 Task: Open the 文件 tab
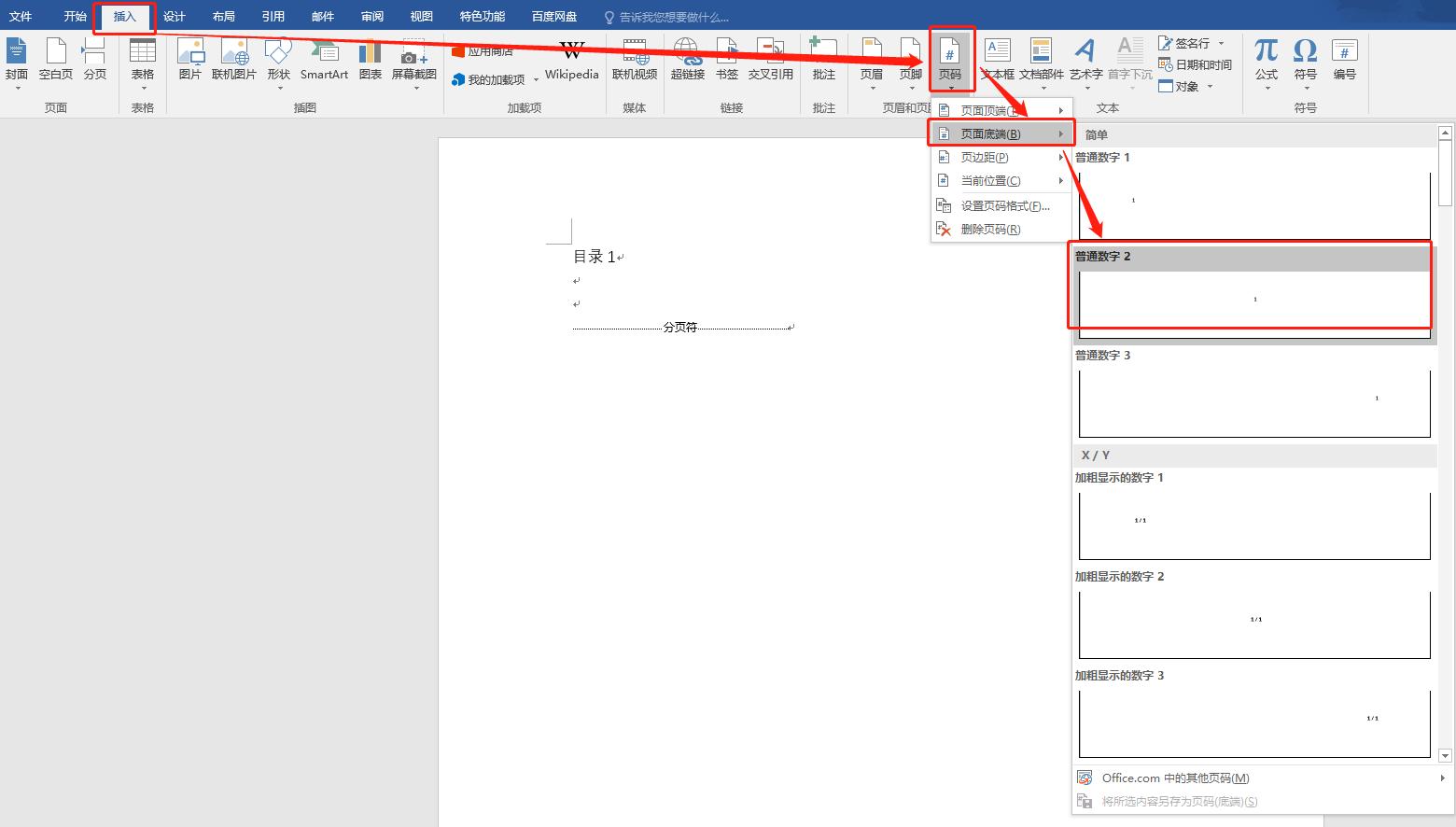click(x=21, y=17)
